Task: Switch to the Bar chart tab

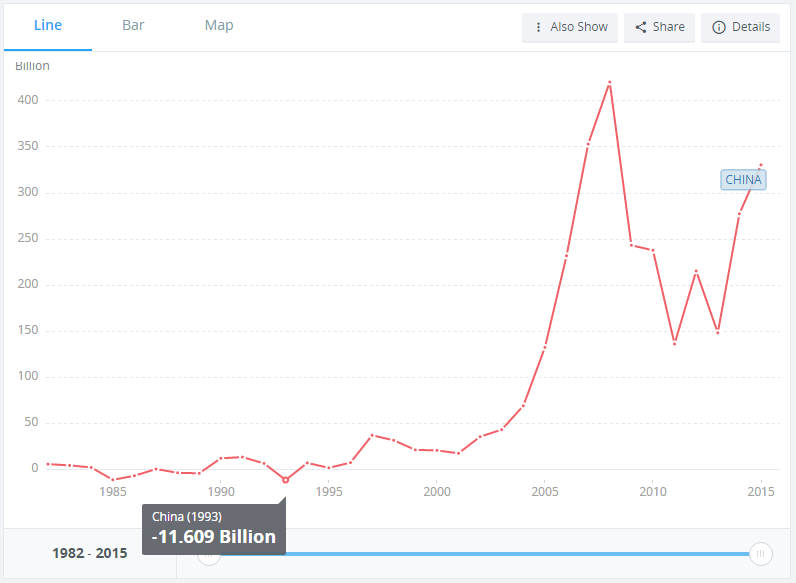Action: (x=133, y=25)
